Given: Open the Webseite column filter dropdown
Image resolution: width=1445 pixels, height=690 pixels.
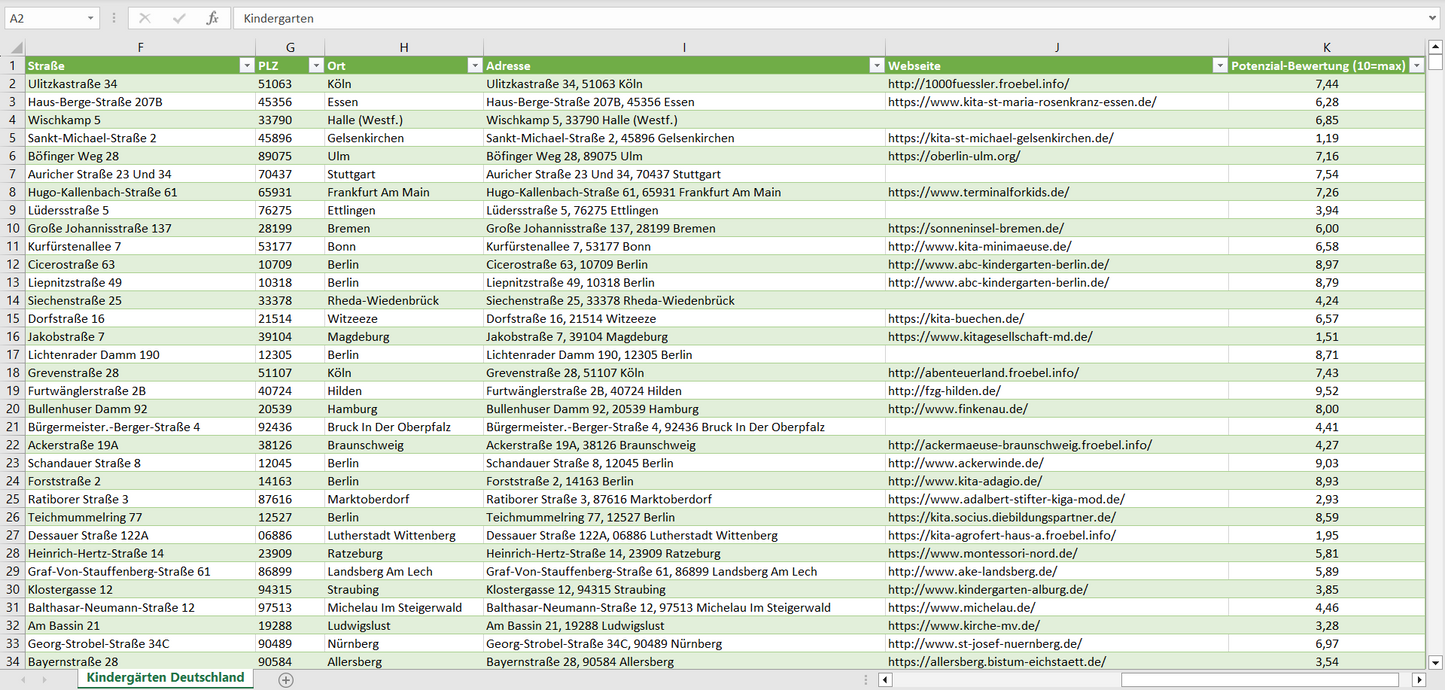Looking at the screenshot, I should [x=1219, y=65].
